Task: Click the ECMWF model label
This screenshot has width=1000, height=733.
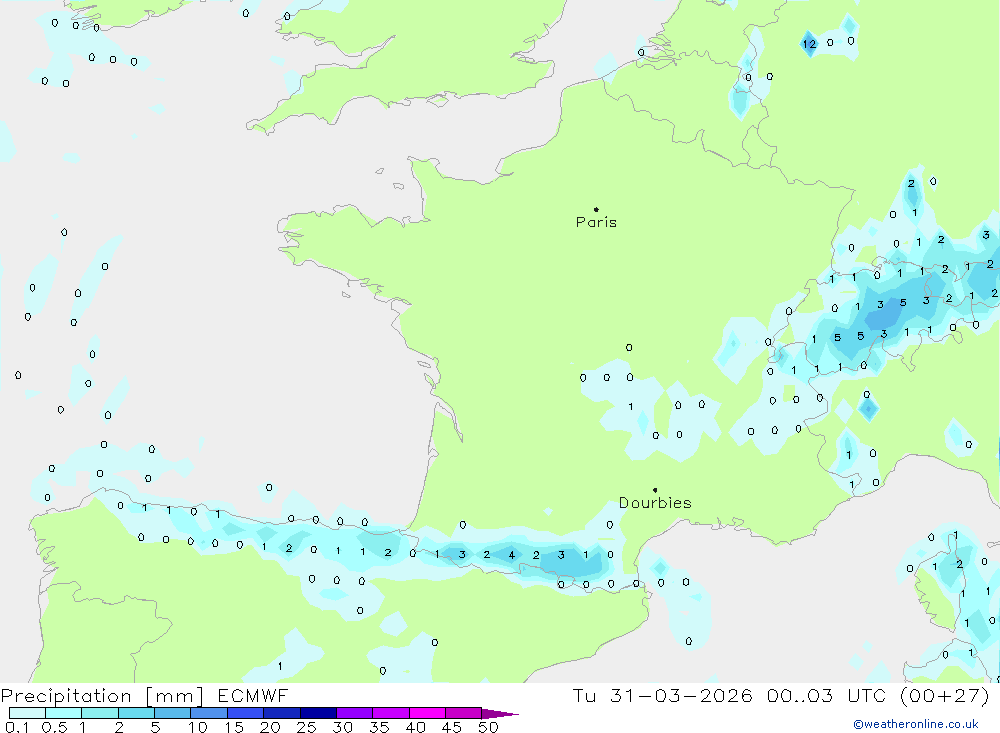Action: [x=253, y=696]
